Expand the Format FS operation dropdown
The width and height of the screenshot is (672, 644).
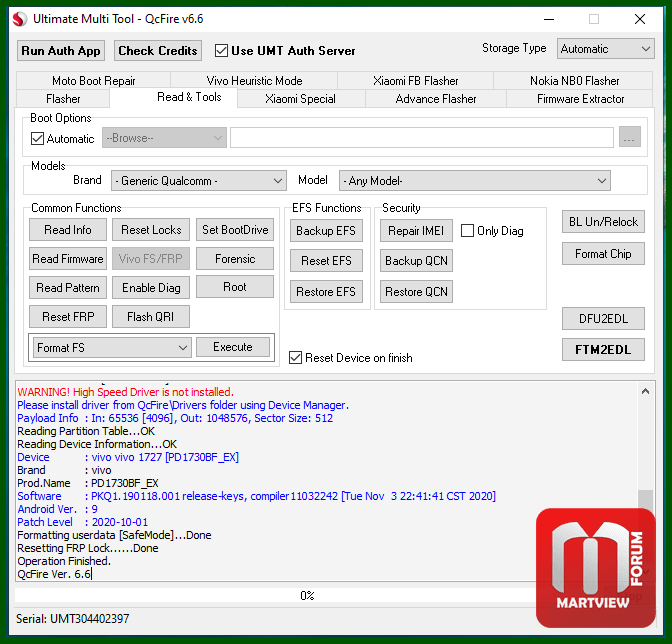click(111, 348)
